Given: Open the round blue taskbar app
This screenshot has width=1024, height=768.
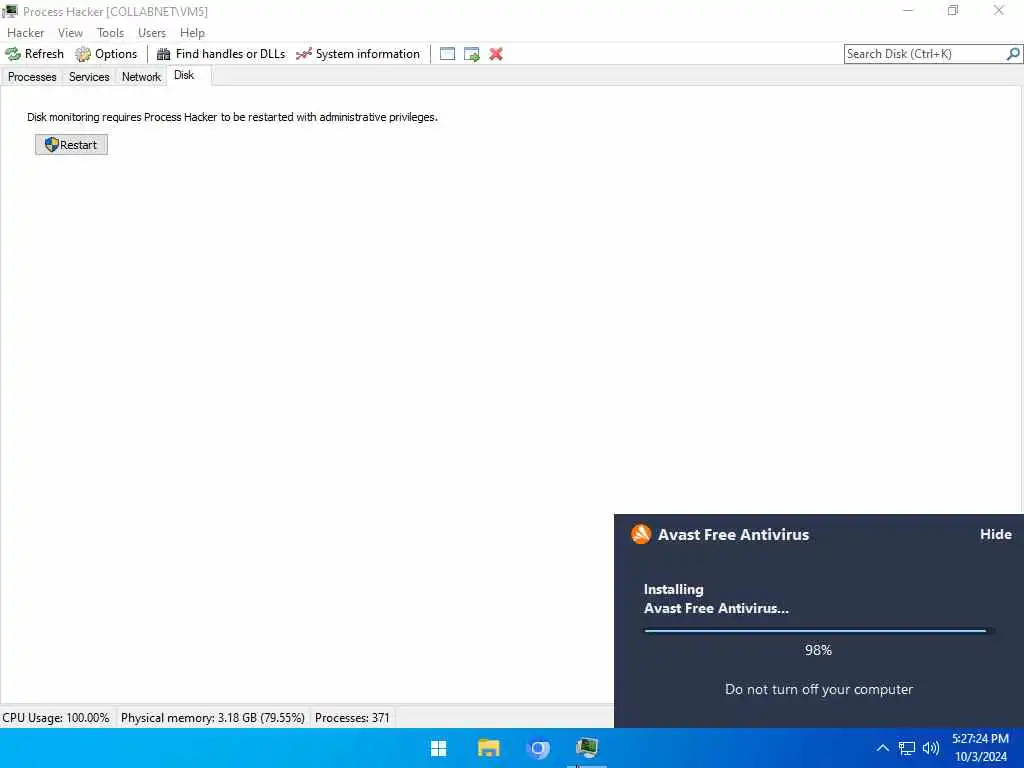Looking at the screenshot, I should pyautogui.click(x=538, y=748).
